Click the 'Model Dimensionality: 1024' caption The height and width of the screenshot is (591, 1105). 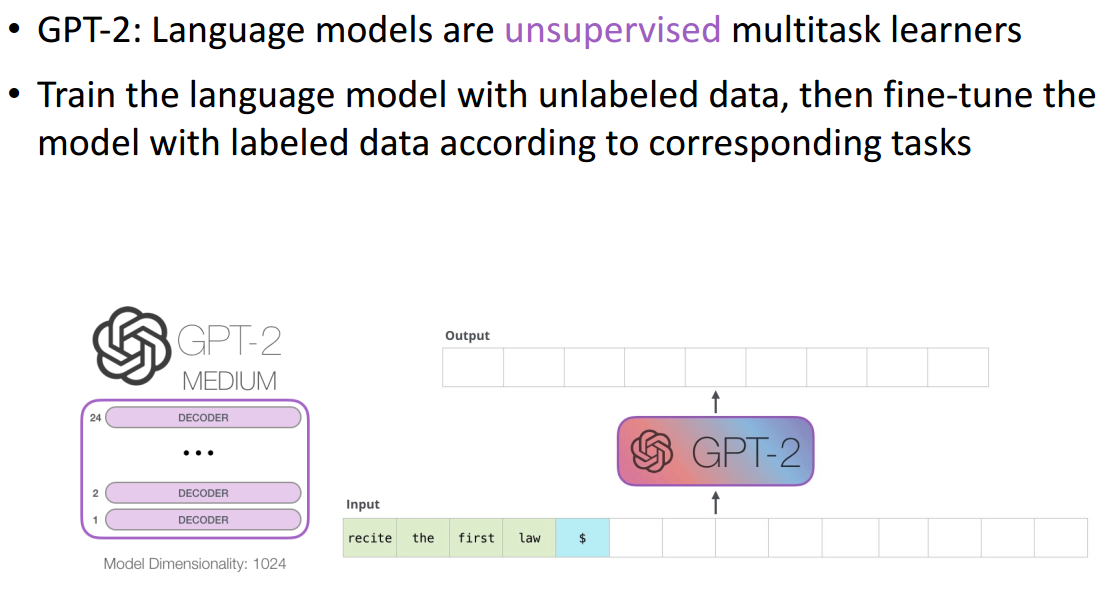click(195, 564)
